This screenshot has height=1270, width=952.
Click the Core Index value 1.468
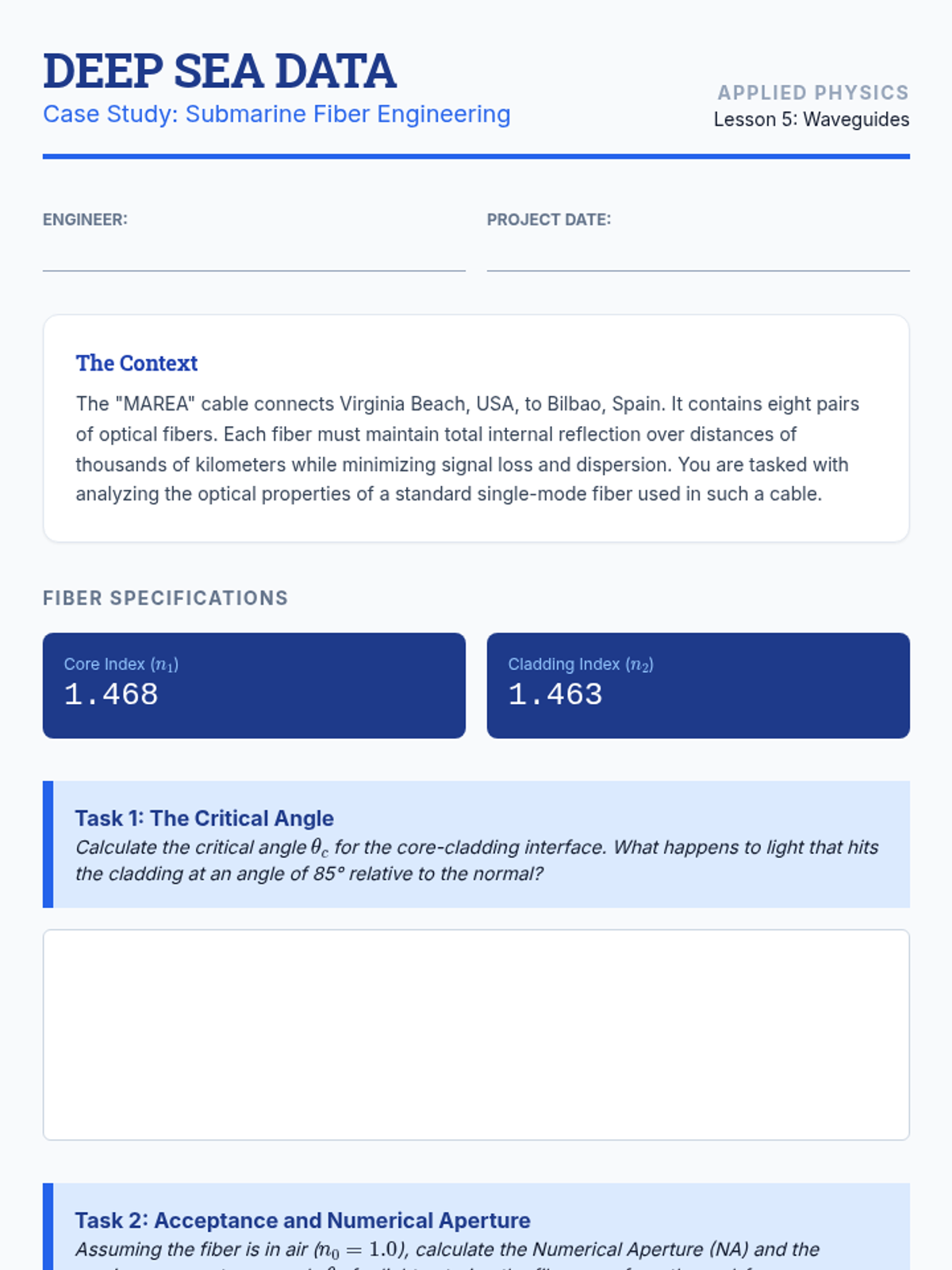tap(111, 695)
